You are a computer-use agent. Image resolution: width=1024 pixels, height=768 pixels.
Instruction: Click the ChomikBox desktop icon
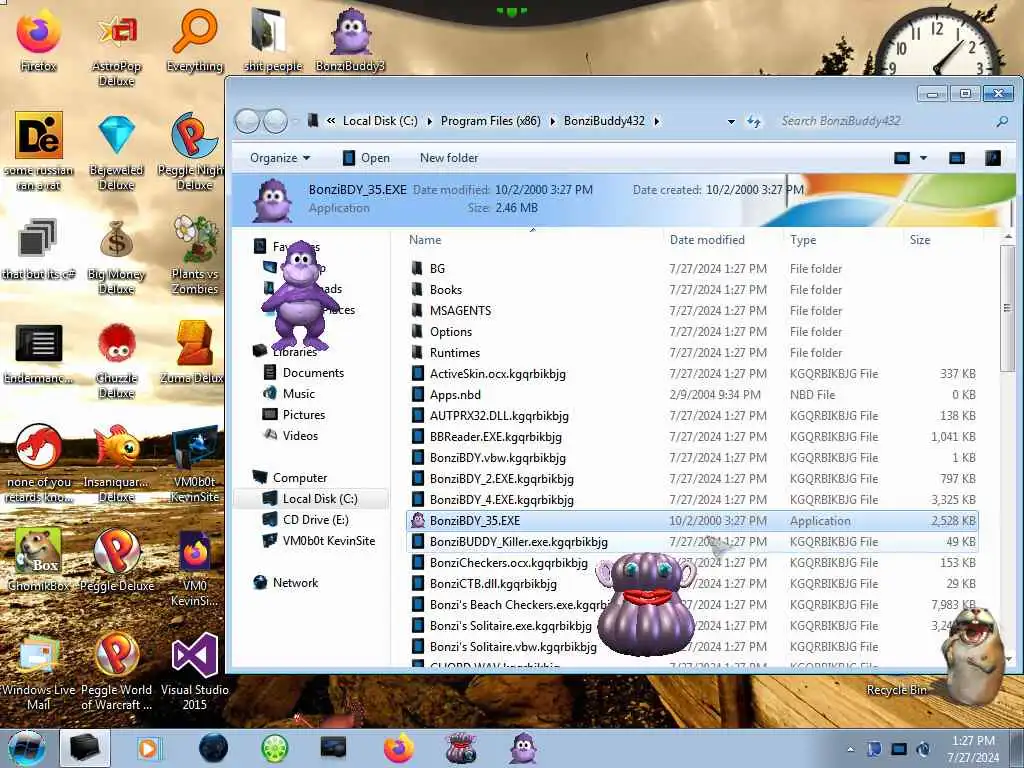[39, 560]
